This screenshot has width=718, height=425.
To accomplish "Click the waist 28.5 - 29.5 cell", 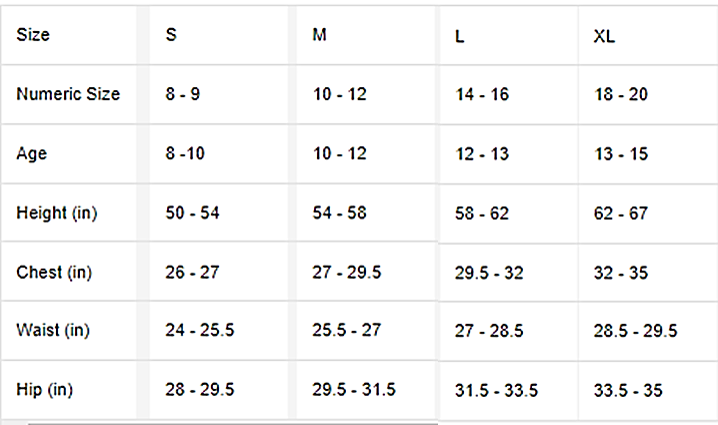I will point(635,331).
